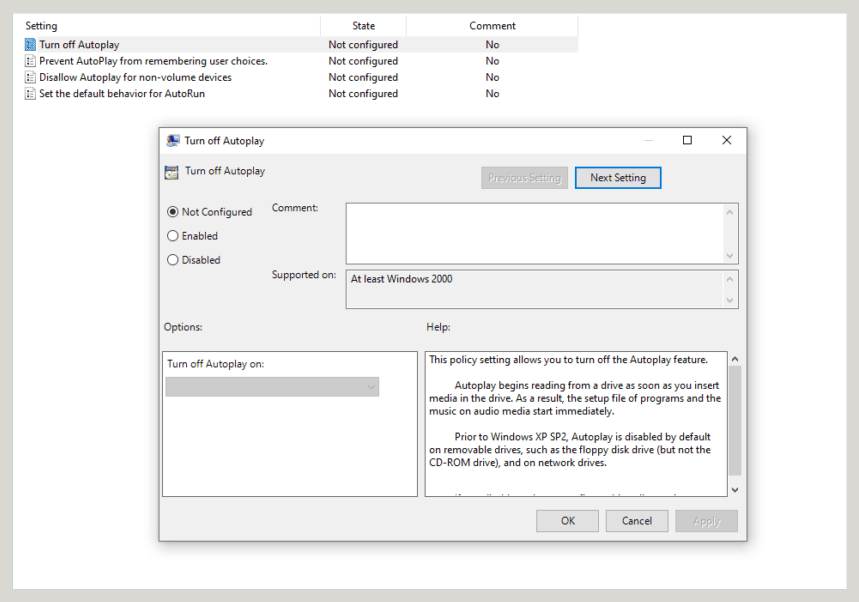Viewport: 859px width, 602px height.
Task: Click the Turn off Autoplay setting icon
Action: (x=31, y=44)
